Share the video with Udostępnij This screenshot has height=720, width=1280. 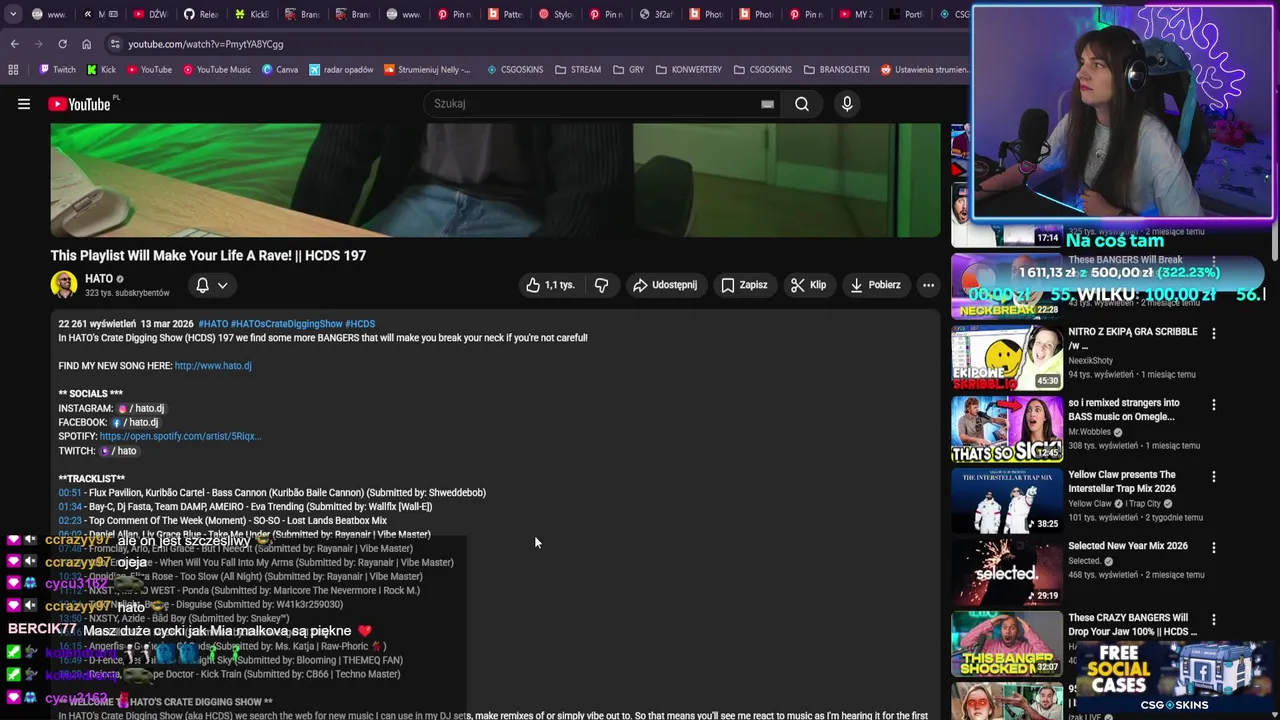point(664,285)
